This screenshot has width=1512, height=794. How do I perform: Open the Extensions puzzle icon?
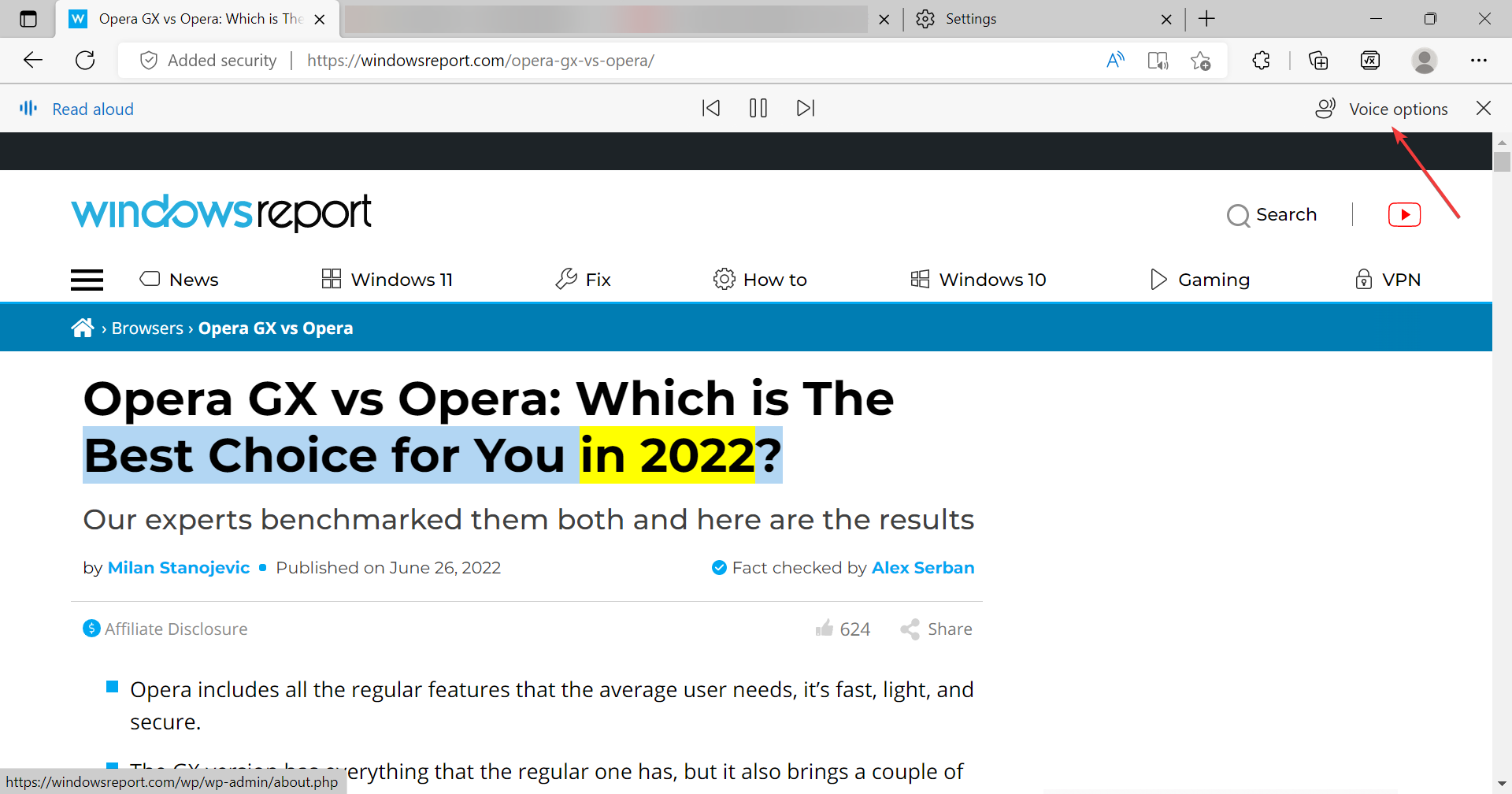(1261, 61)
